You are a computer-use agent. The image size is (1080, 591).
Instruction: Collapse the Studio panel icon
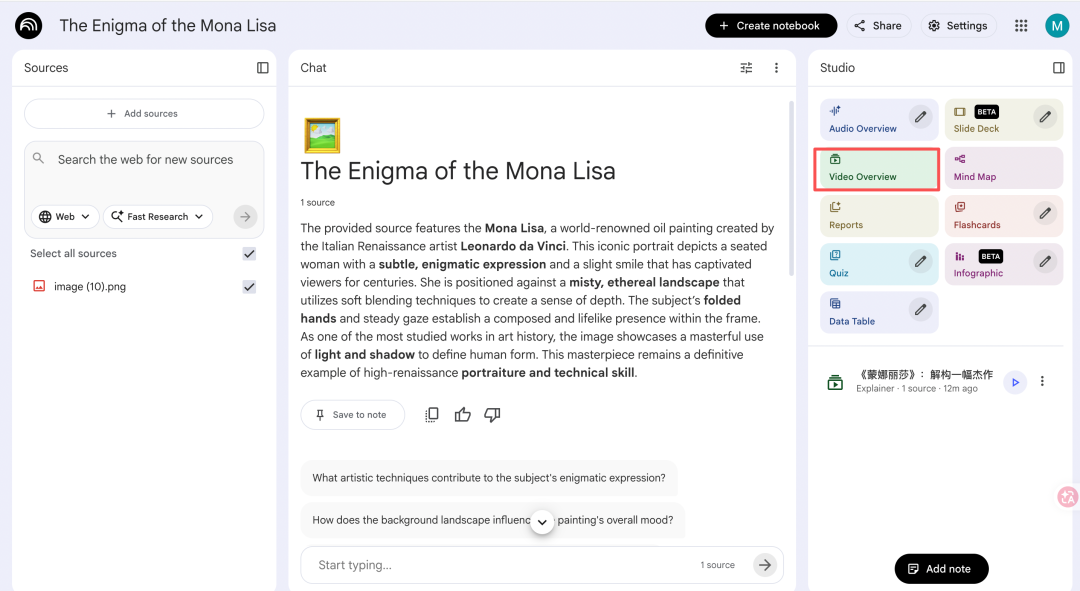click(x=1059, y=68)
